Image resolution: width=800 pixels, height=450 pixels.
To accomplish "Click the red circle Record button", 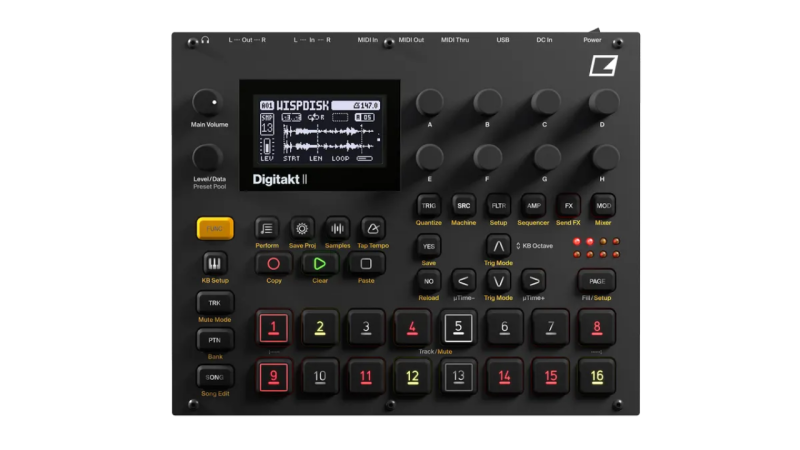I will [273, 264].
